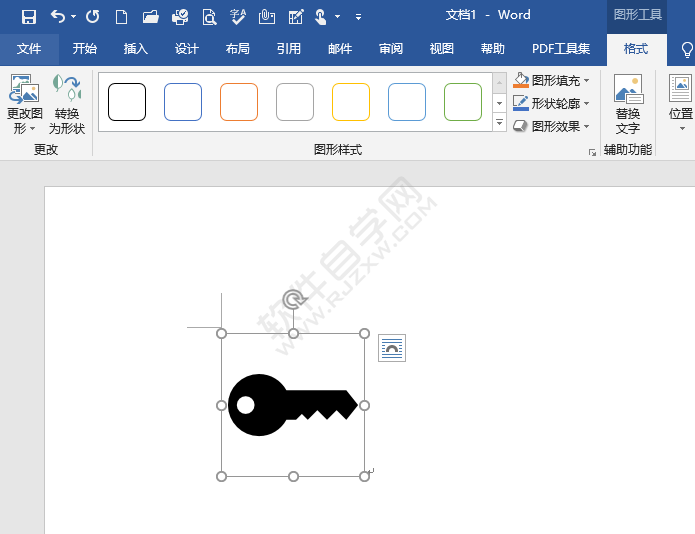Select the 格式 tab
Viewport: 695px width, 534px height.
[636, 49]
